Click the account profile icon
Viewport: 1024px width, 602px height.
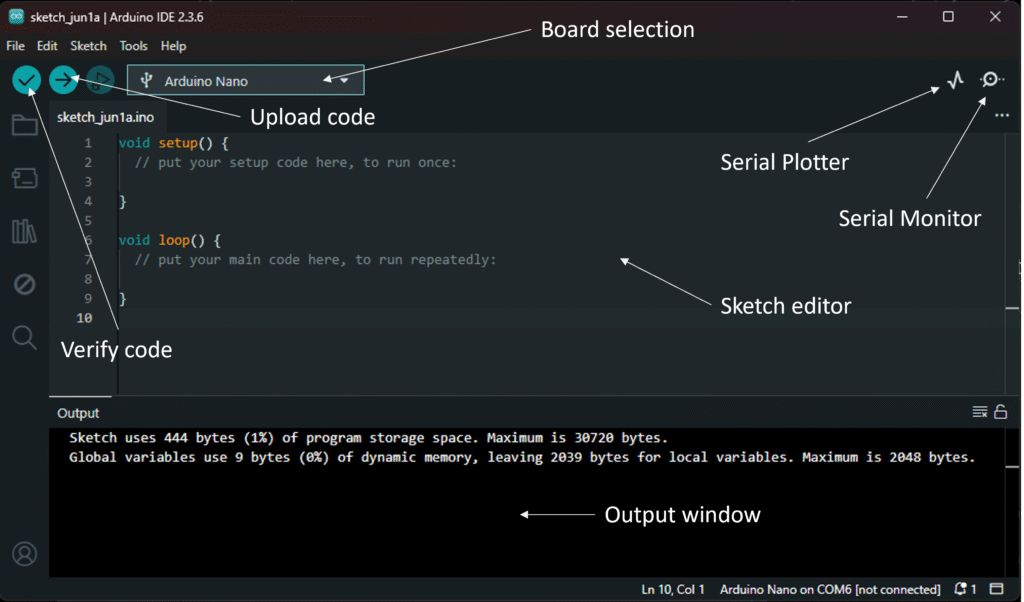(x=25, y=553)
